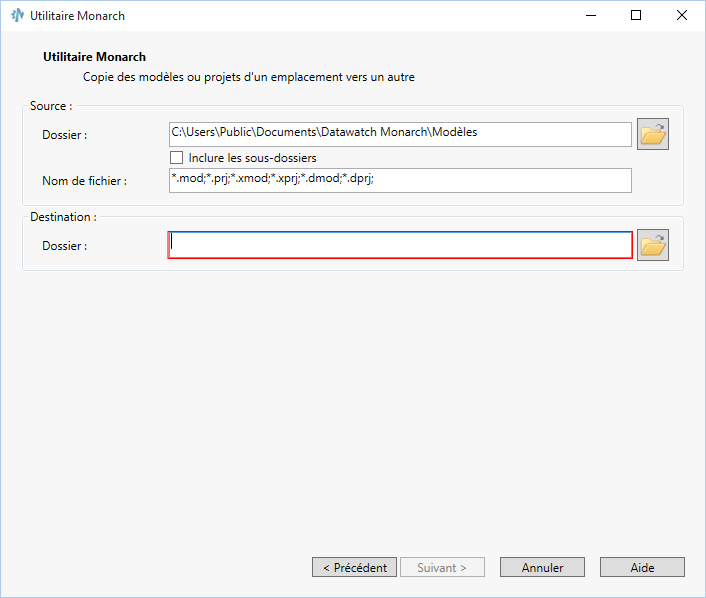Click the Copie des modèles description text
706x598 pixels.
[x=248, y=77]
